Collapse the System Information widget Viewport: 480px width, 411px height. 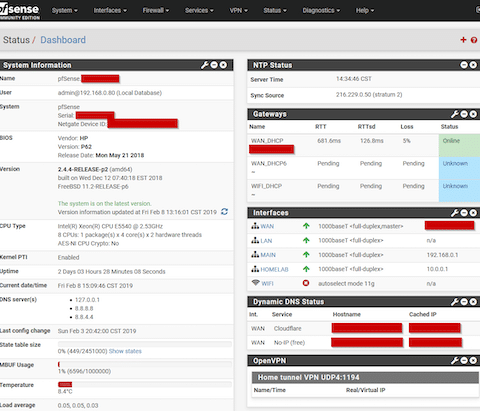tap(214, 65)
